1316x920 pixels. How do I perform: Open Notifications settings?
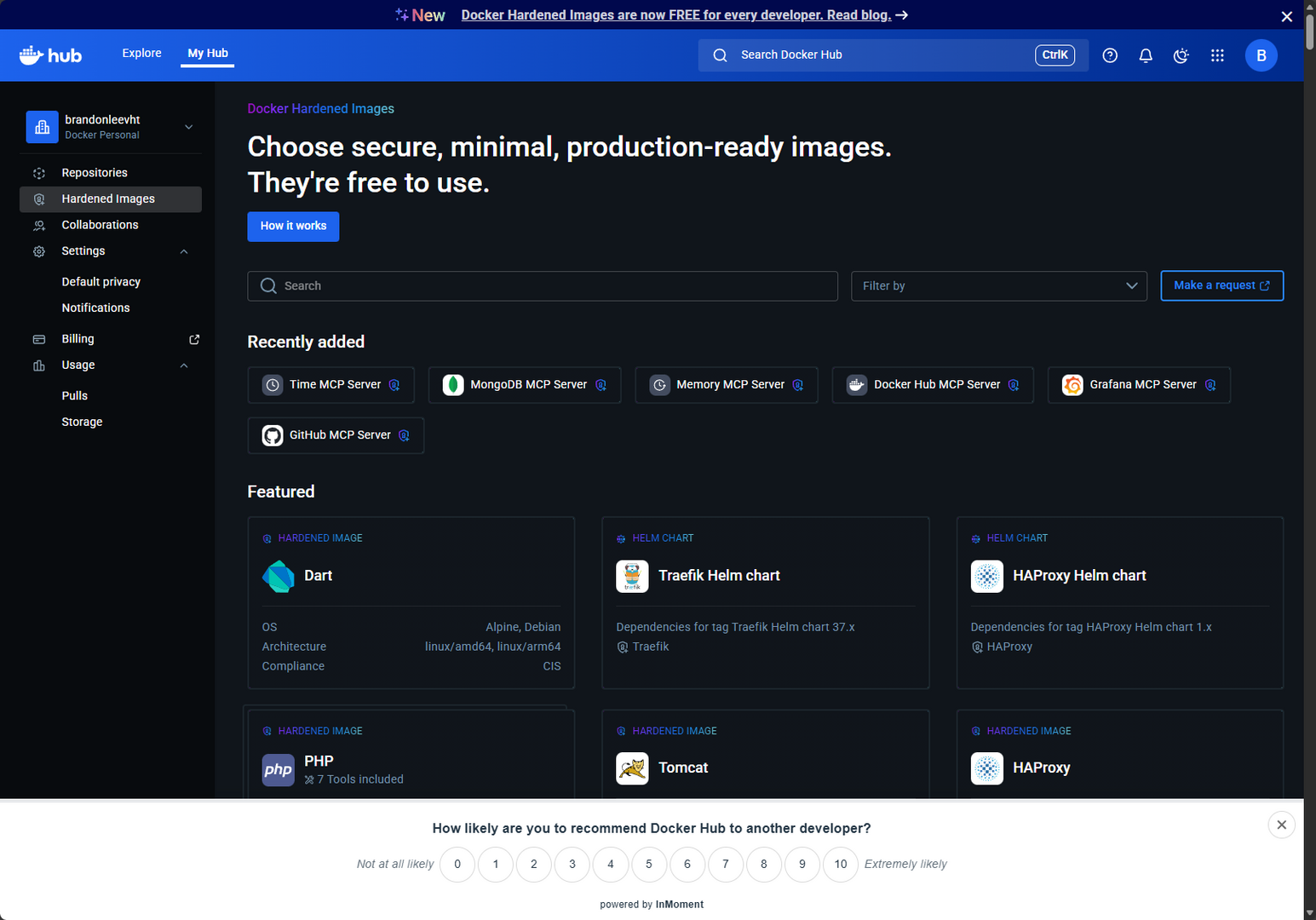point(95,308)
